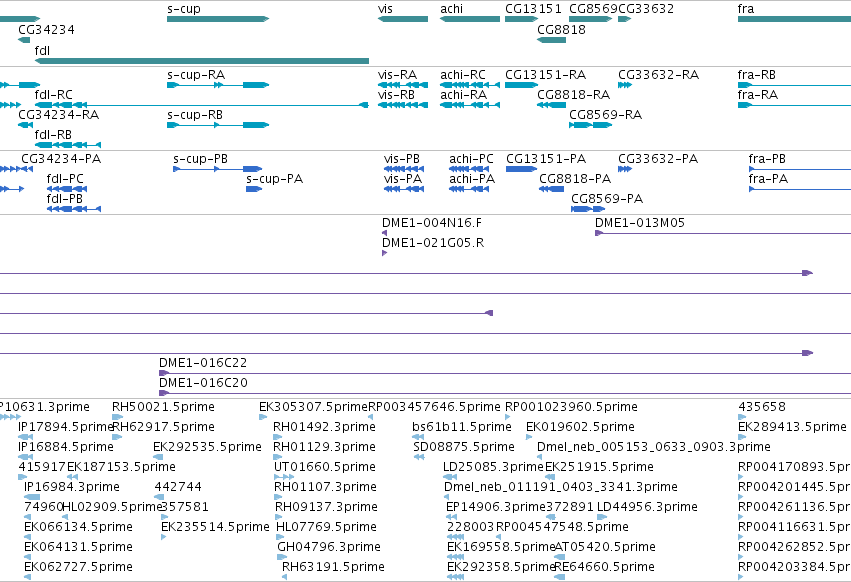Select the s-cup gene bar
Viewport: 851px width, 582px height.
tap(218, 19)
